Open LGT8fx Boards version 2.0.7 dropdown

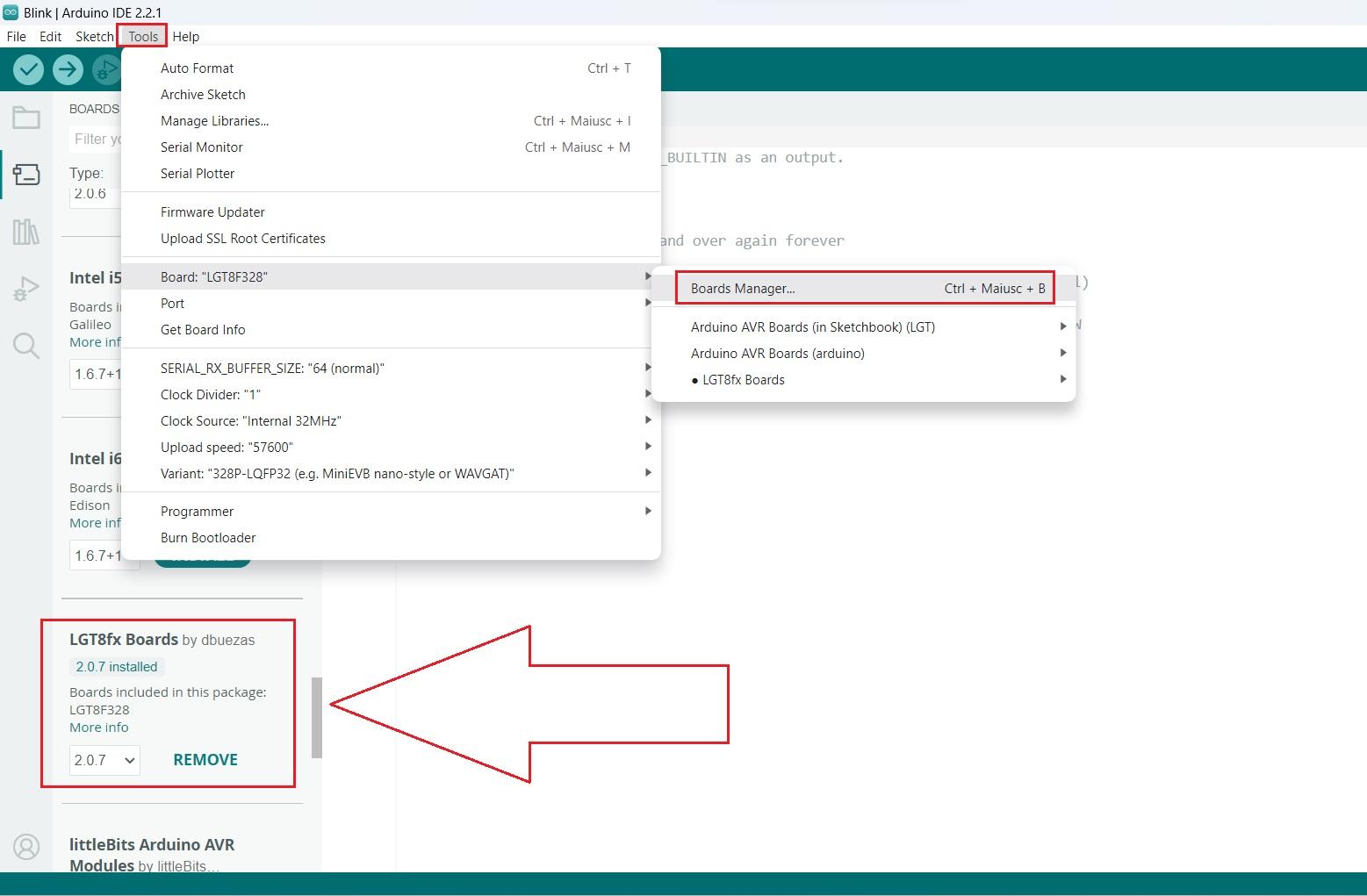[x=104, y=760]
